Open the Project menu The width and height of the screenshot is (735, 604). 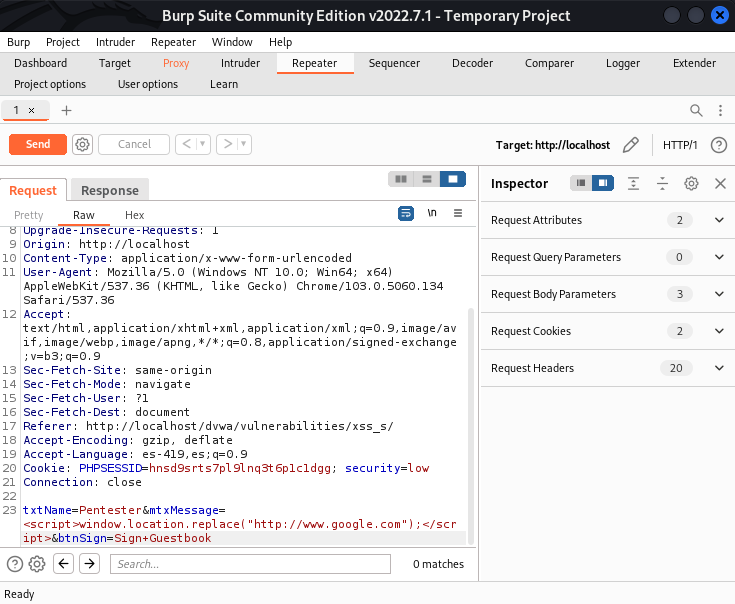click(x=63, y=42)
